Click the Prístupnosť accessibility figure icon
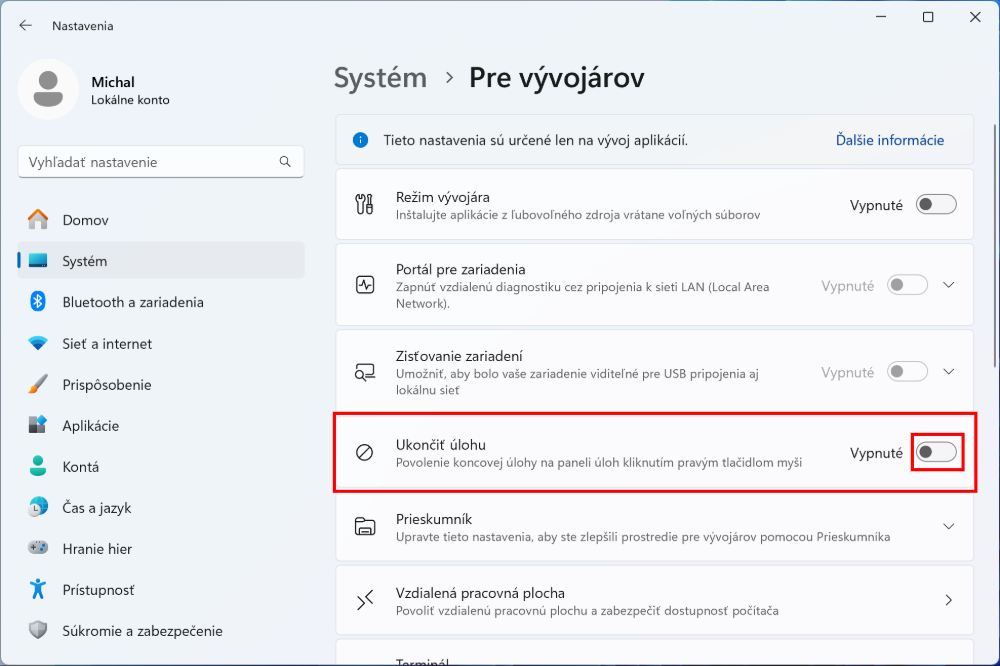1000x666 pixels. pos(38,589)
